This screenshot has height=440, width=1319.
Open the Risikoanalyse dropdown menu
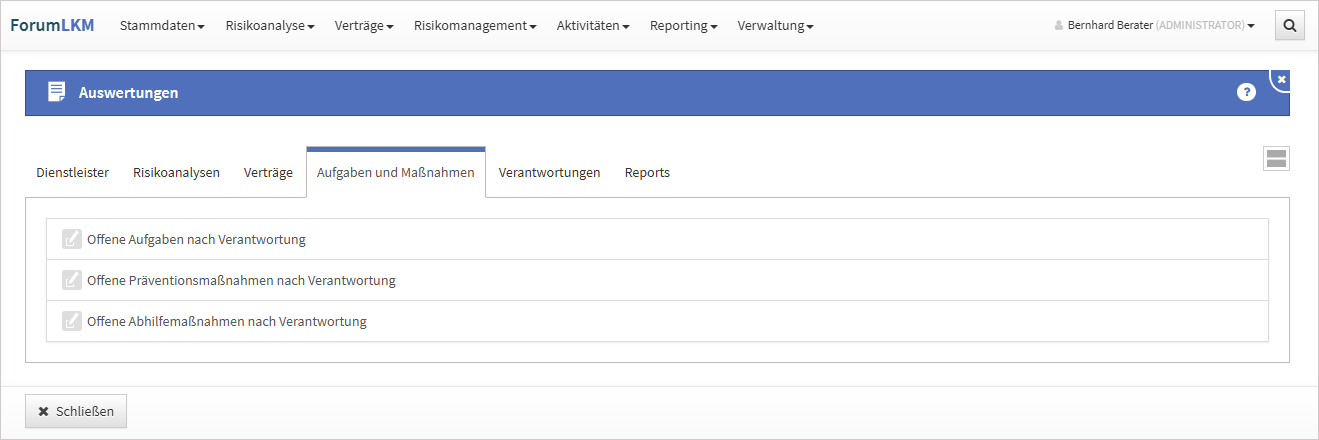(x=270, y=26)
